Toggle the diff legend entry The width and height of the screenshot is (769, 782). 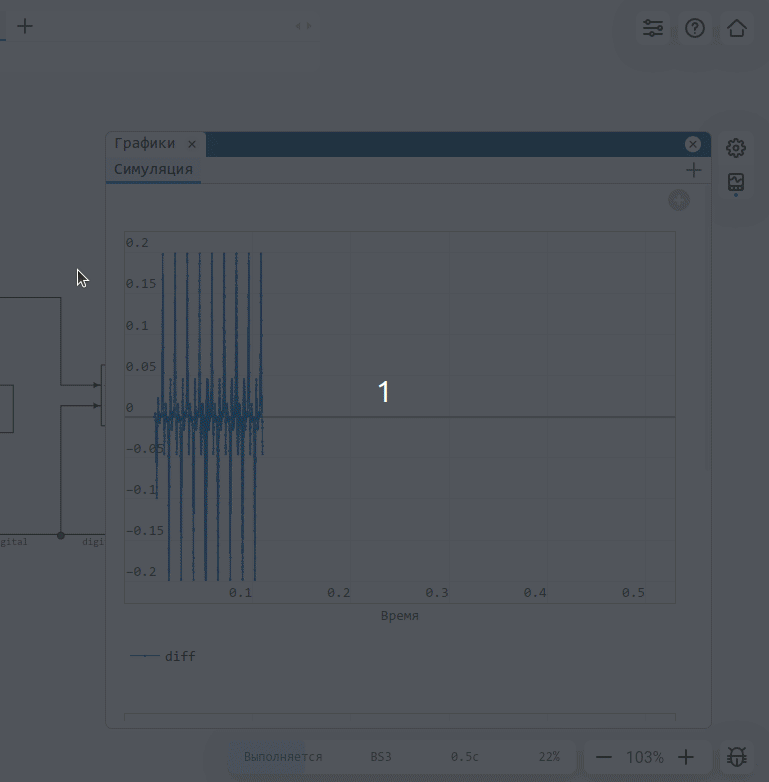coord(163,656)
